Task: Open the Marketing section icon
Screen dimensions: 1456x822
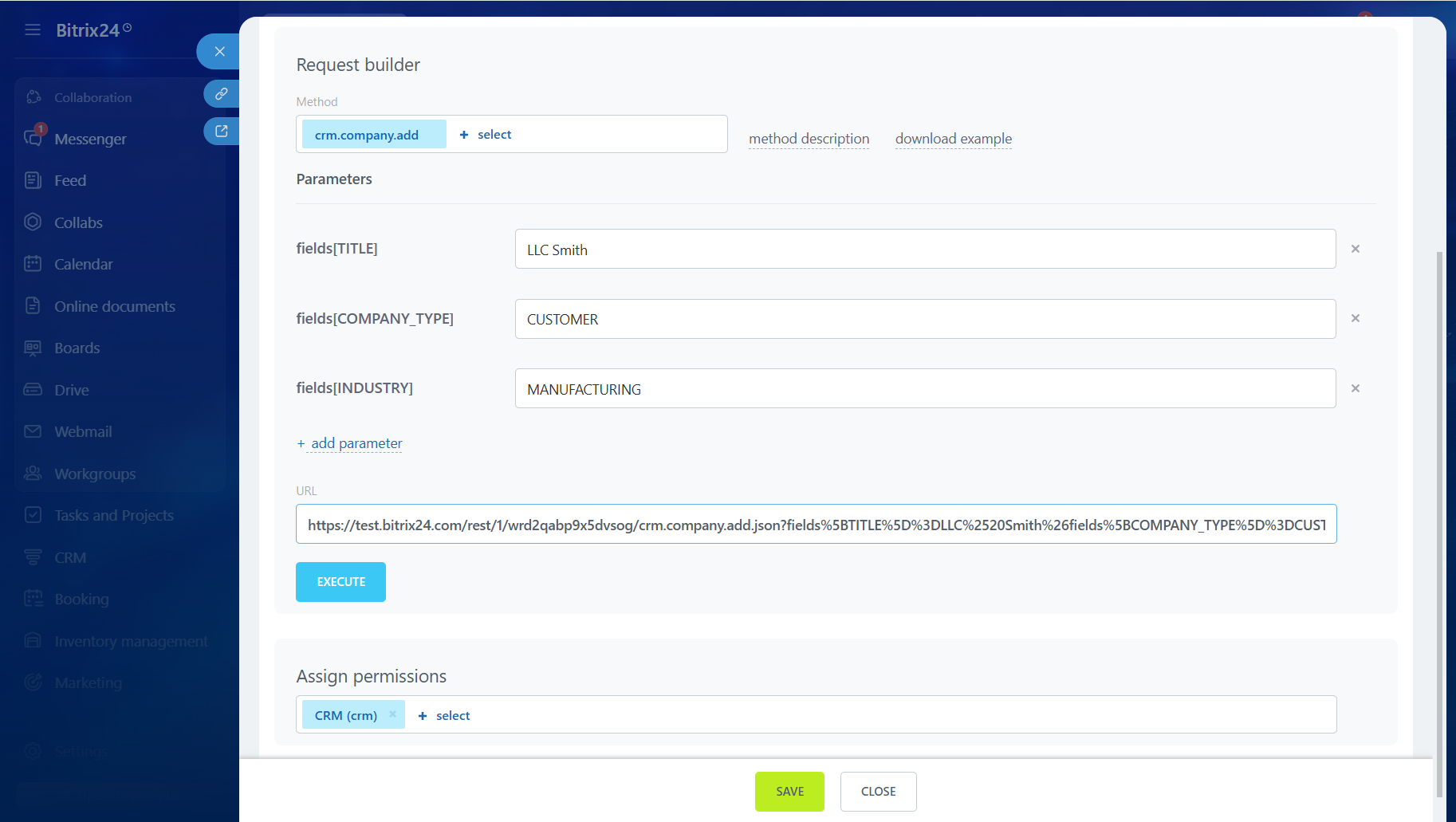Action: [x=33, y=682]
